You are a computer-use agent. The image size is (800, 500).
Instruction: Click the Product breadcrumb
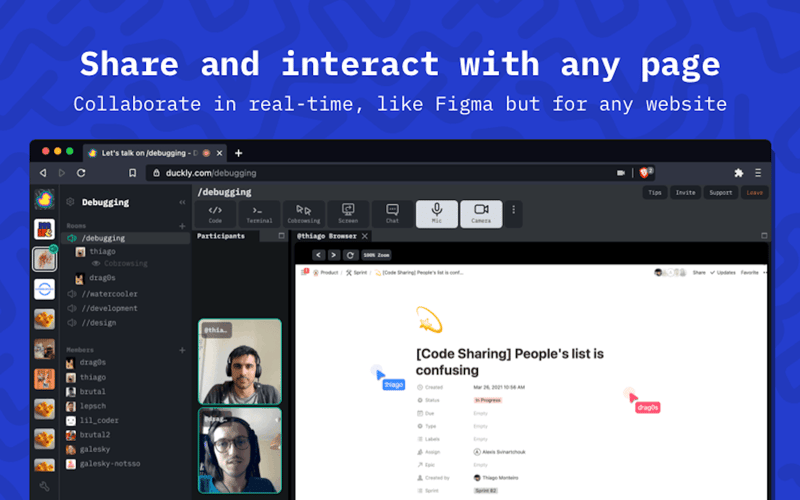click(x=326, y=272)
